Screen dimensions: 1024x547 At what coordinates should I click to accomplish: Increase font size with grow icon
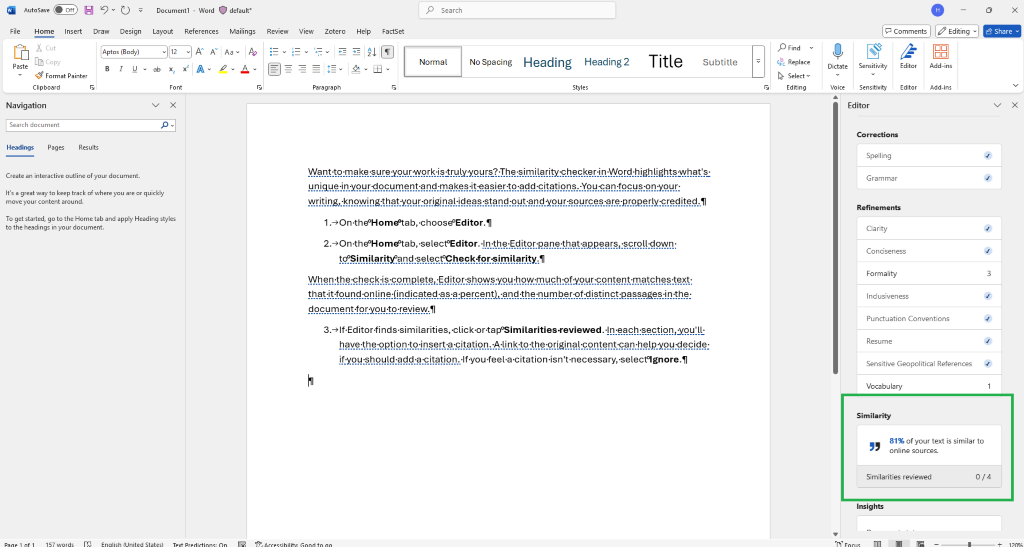coord(199,52)
